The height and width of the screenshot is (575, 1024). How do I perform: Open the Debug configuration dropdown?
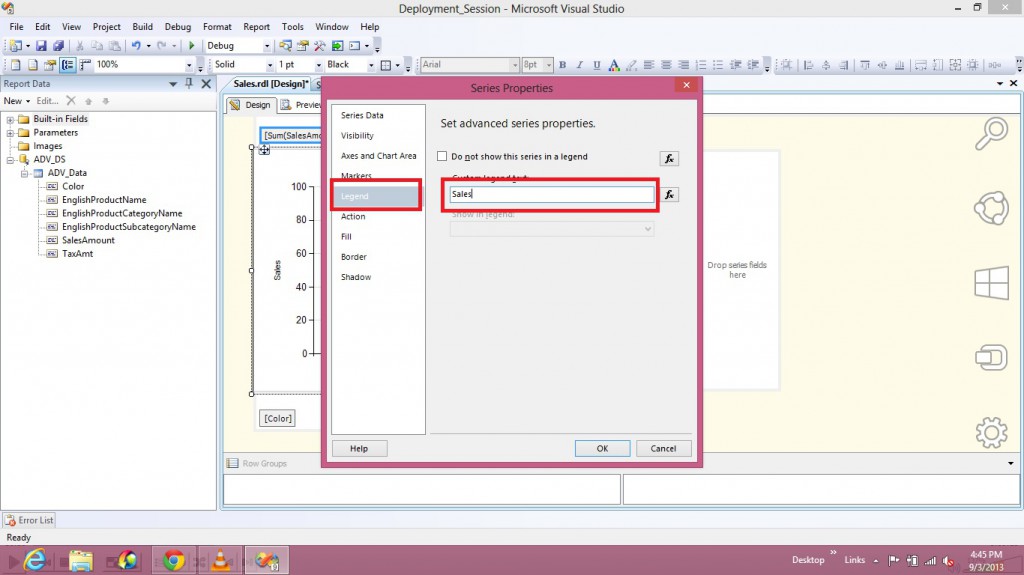click(267, 46)
